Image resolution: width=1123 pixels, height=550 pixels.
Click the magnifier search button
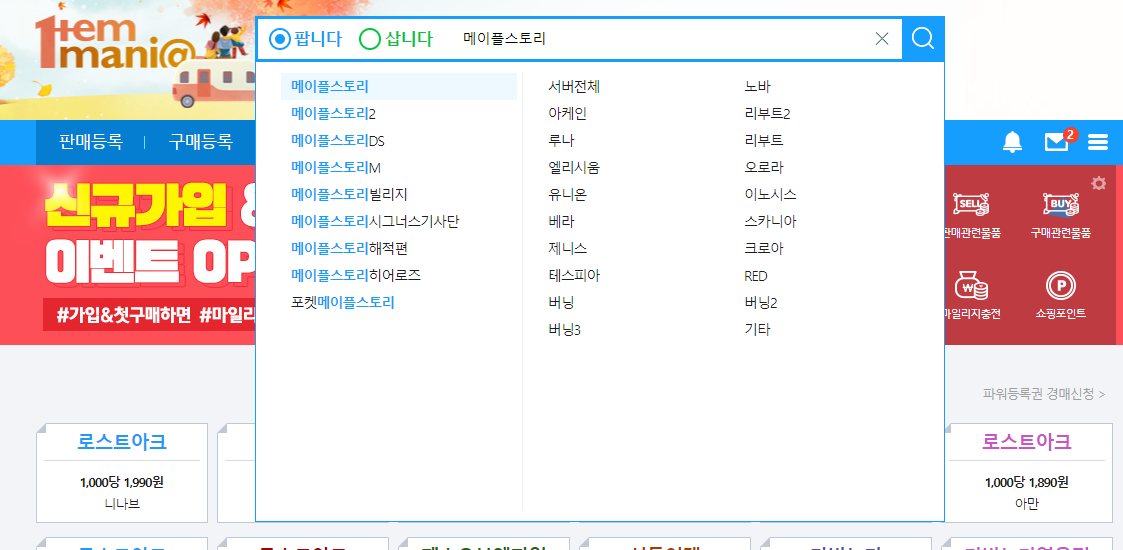click(x=923, y=39)
